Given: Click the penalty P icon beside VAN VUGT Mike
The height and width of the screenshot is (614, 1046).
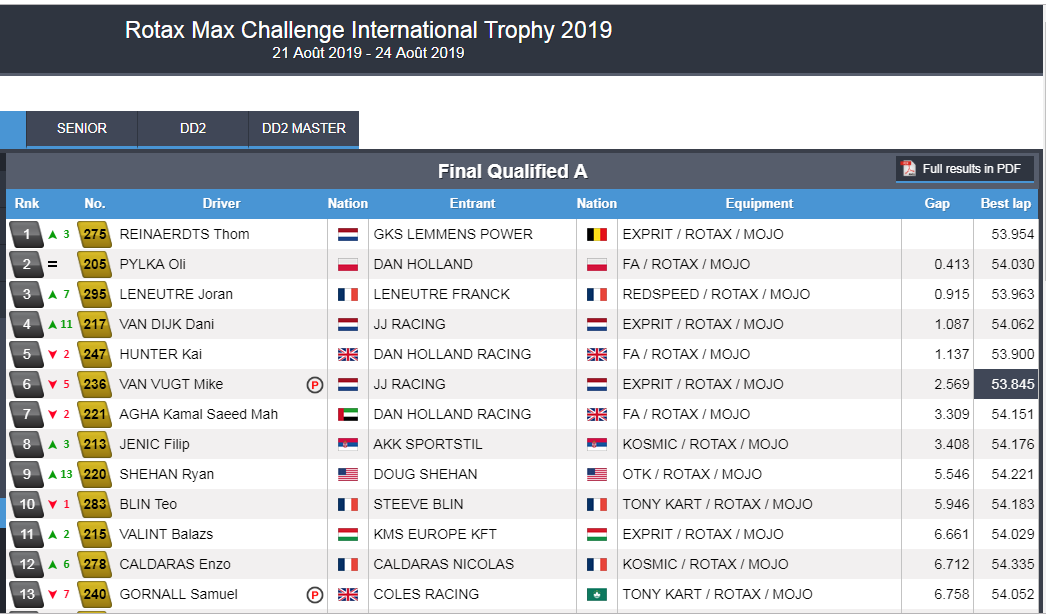Looking at the screenshot, I should [315, 385].
